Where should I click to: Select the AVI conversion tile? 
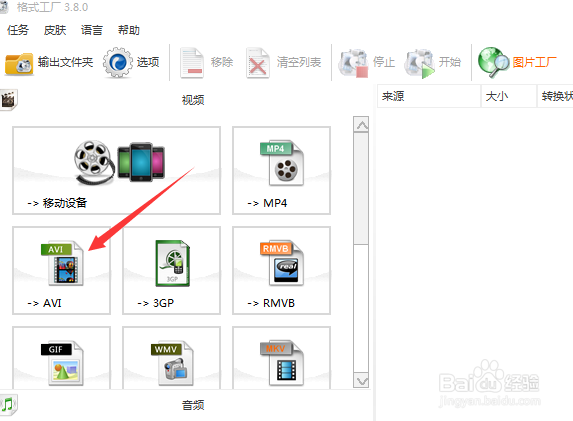pos(61,270)
